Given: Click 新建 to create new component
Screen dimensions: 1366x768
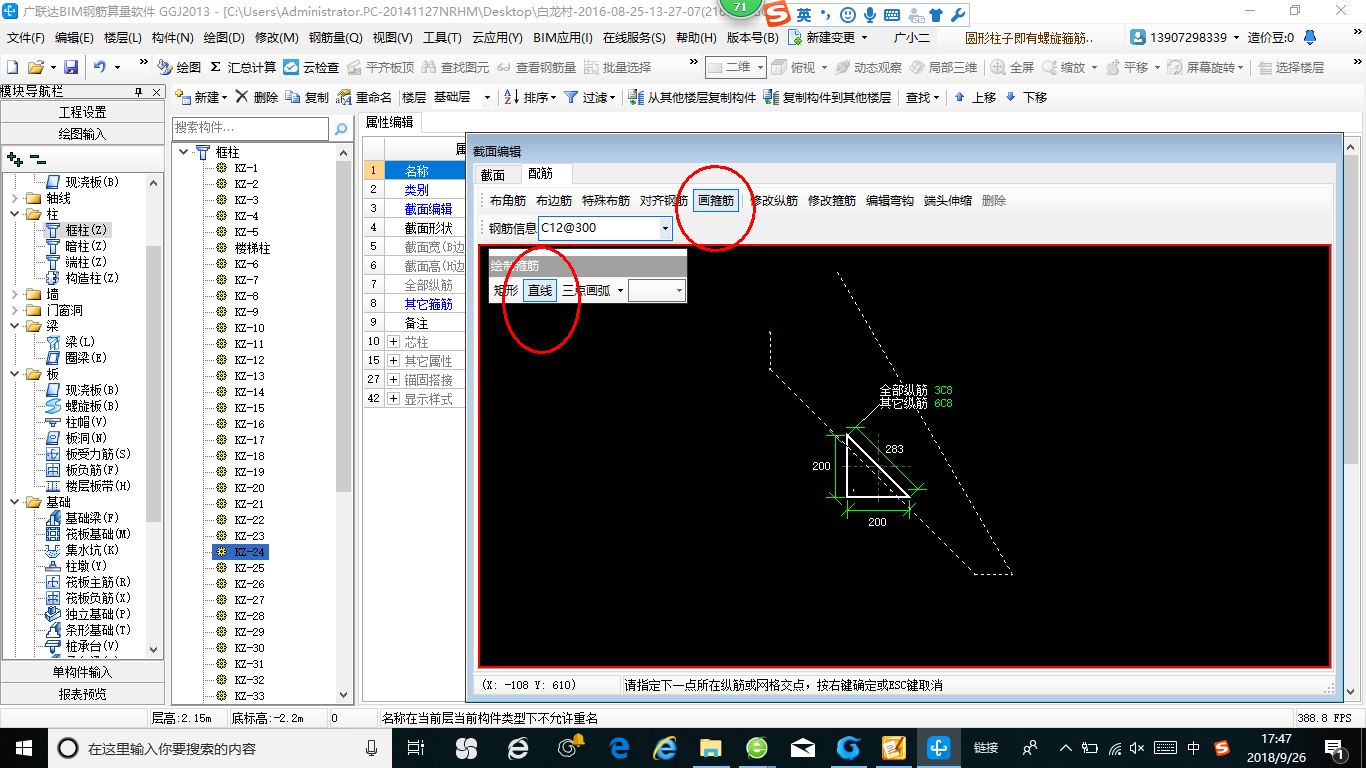Looking at the screenshot, I should click(x=201, y=97).
